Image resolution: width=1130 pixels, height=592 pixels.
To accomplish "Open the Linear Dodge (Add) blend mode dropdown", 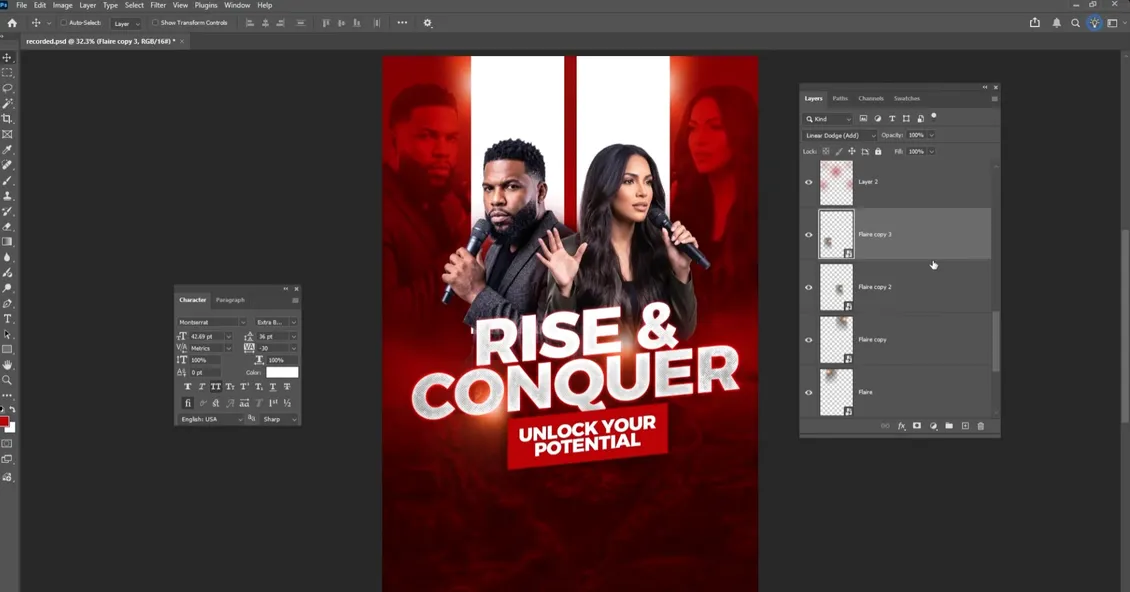I will click(x=840, y=136).
